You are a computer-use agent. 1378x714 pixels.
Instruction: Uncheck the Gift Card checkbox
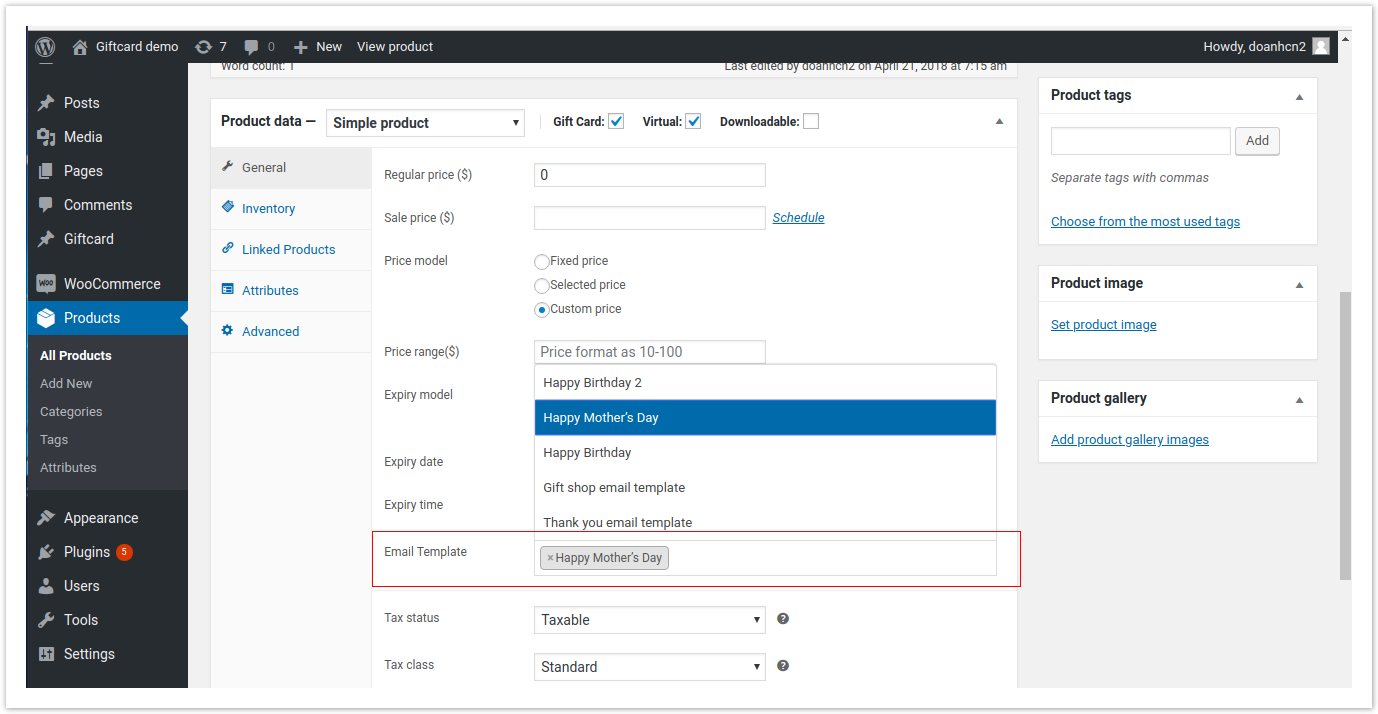[x=616, y=122]
